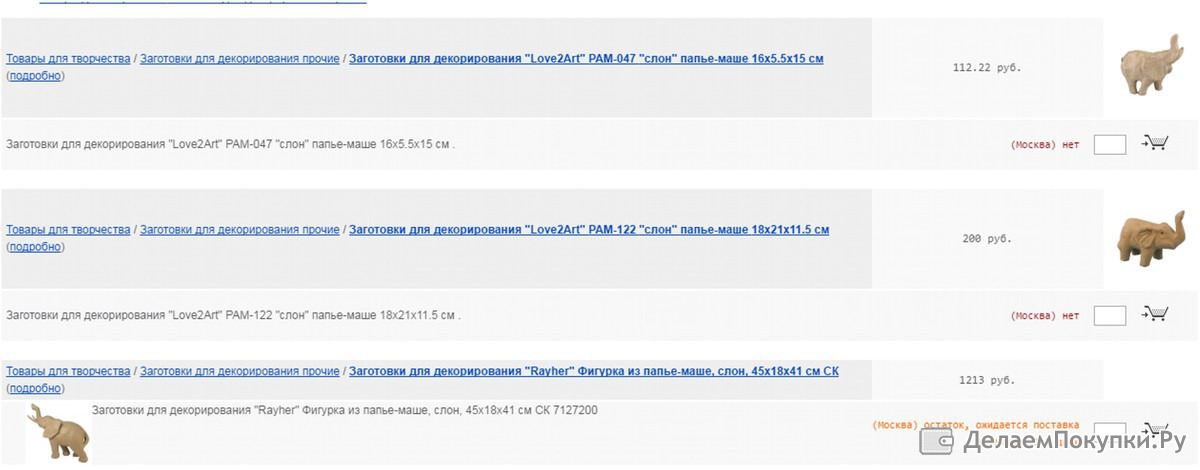Screen dimensions: 1200x470
Task: Go to "Товары для творчества" in first breadcrumb
Action: pos(68,59)
